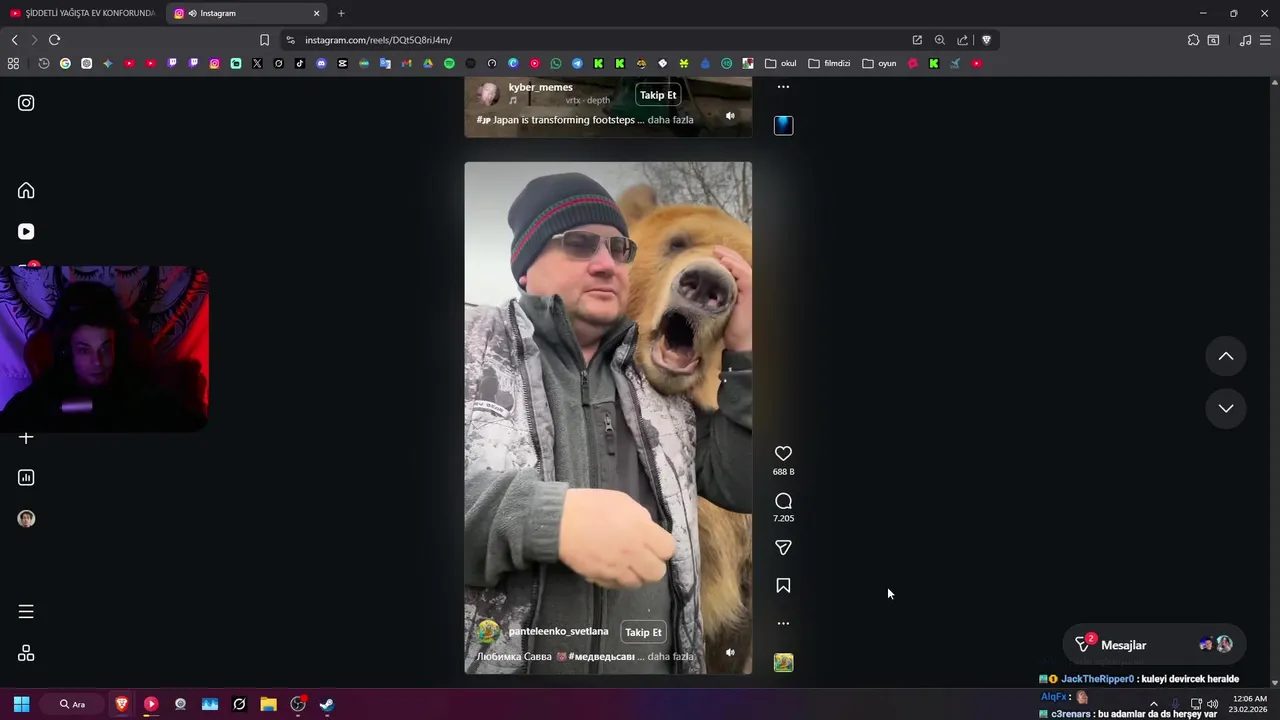Image resolution: width=1280 pixels, height=720 pixels.
Task: Open the X (Twitter) bookmark
Action: (x=257, y=63)
